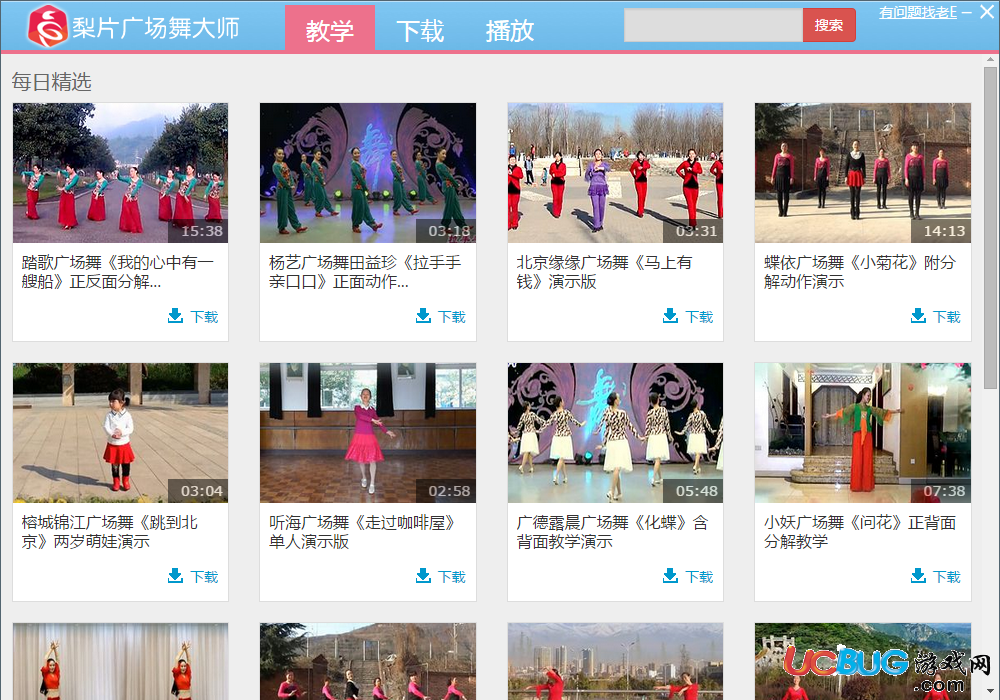Click the red 搜索 button
This screenshot has width=1000, height=700.
(828, 25)
